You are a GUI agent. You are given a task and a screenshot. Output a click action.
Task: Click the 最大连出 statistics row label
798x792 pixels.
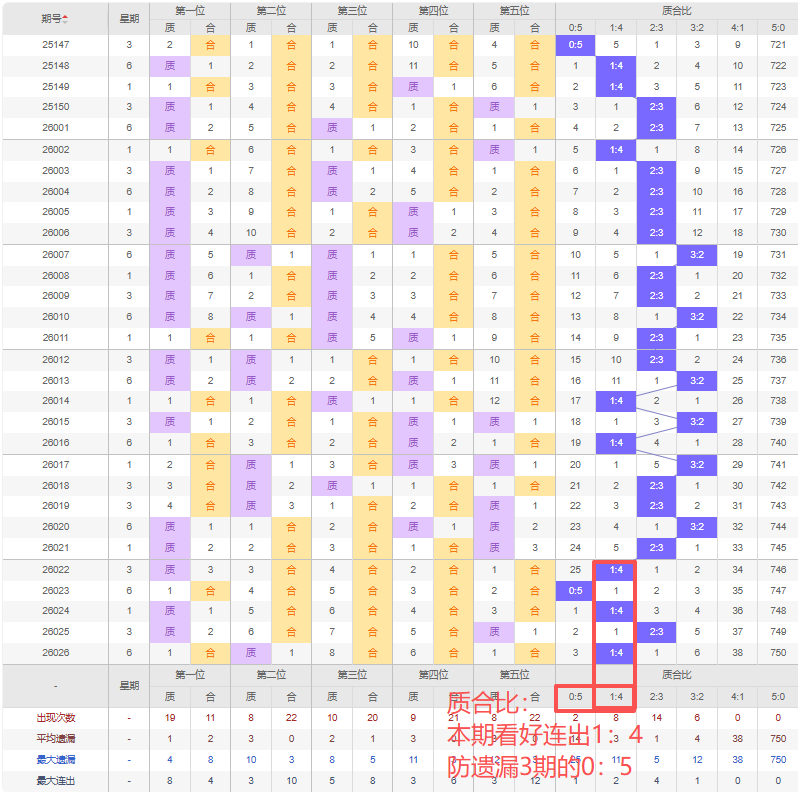tap(55, 780)
